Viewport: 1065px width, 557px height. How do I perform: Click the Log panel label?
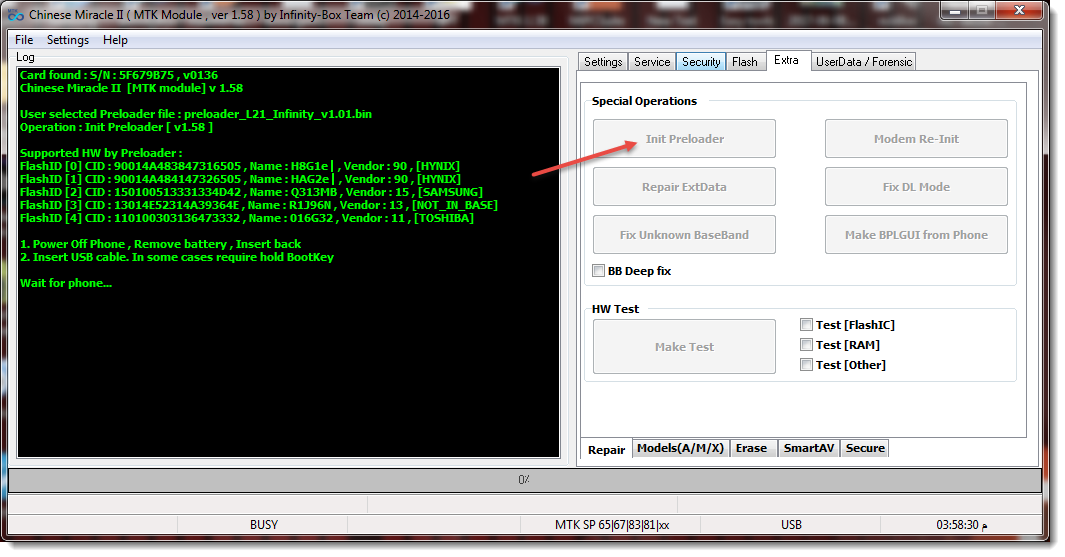[25, 57]
